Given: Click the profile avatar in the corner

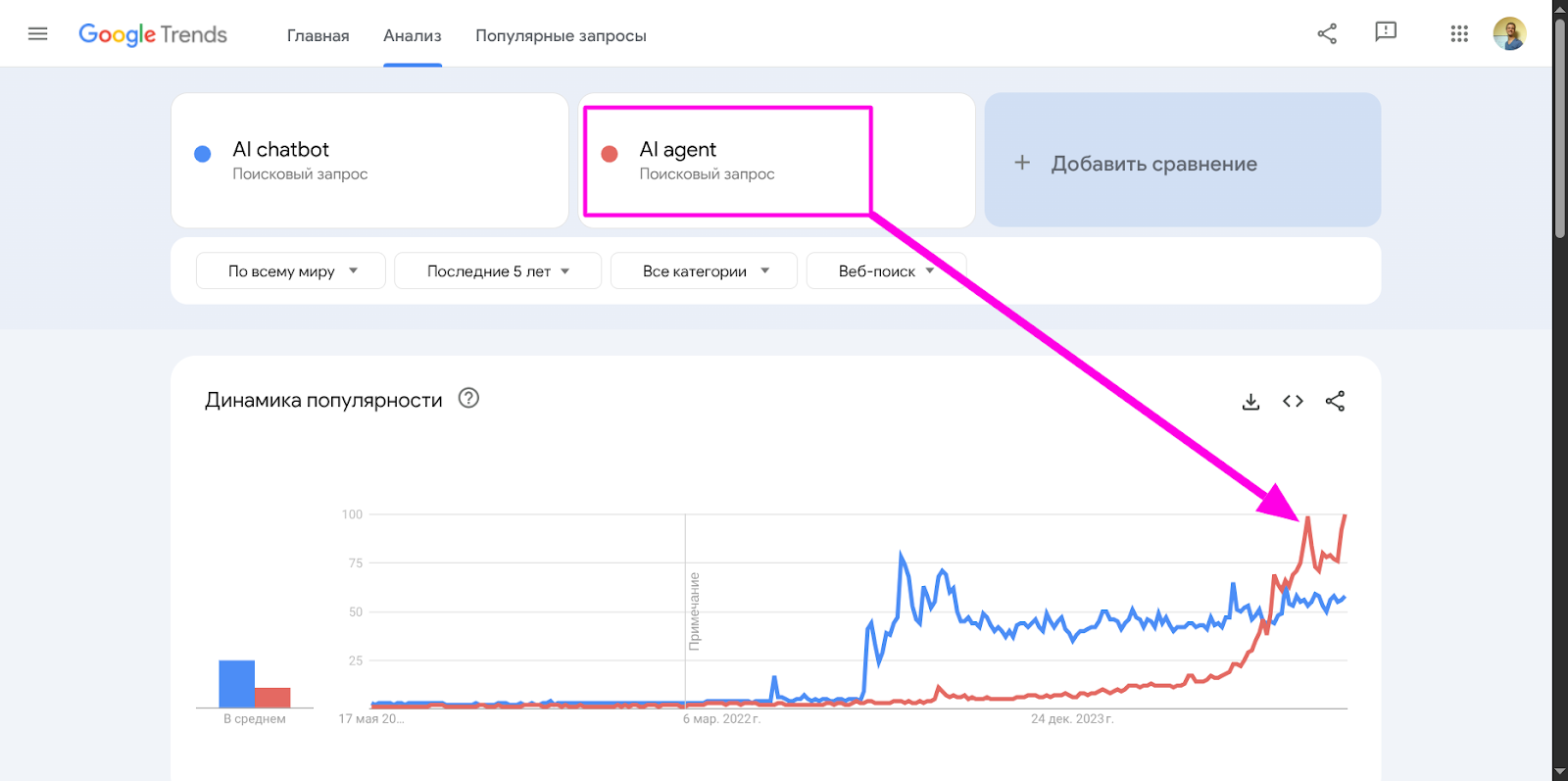Looking at the screenshot, I should coord(1511,32).
